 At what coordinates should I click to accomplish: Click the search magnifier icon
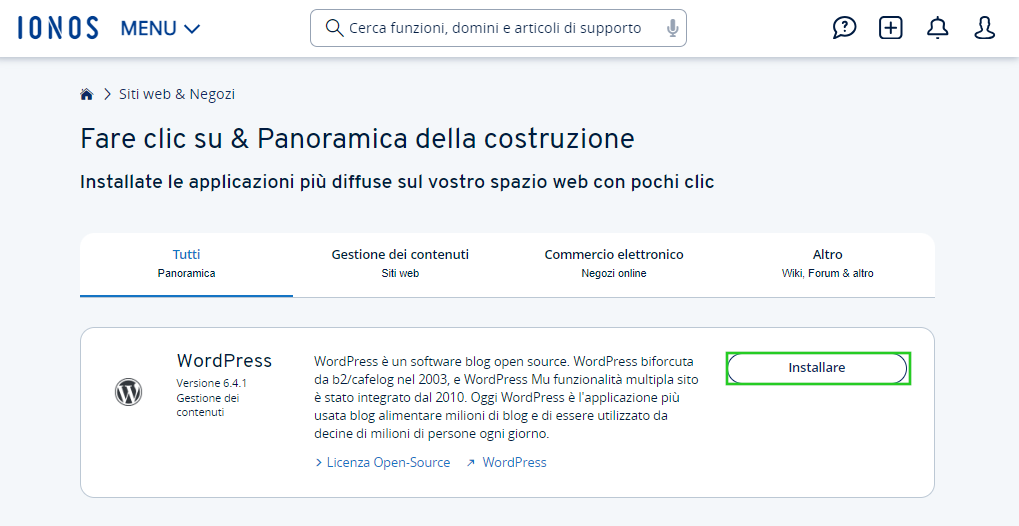(334, 28)
